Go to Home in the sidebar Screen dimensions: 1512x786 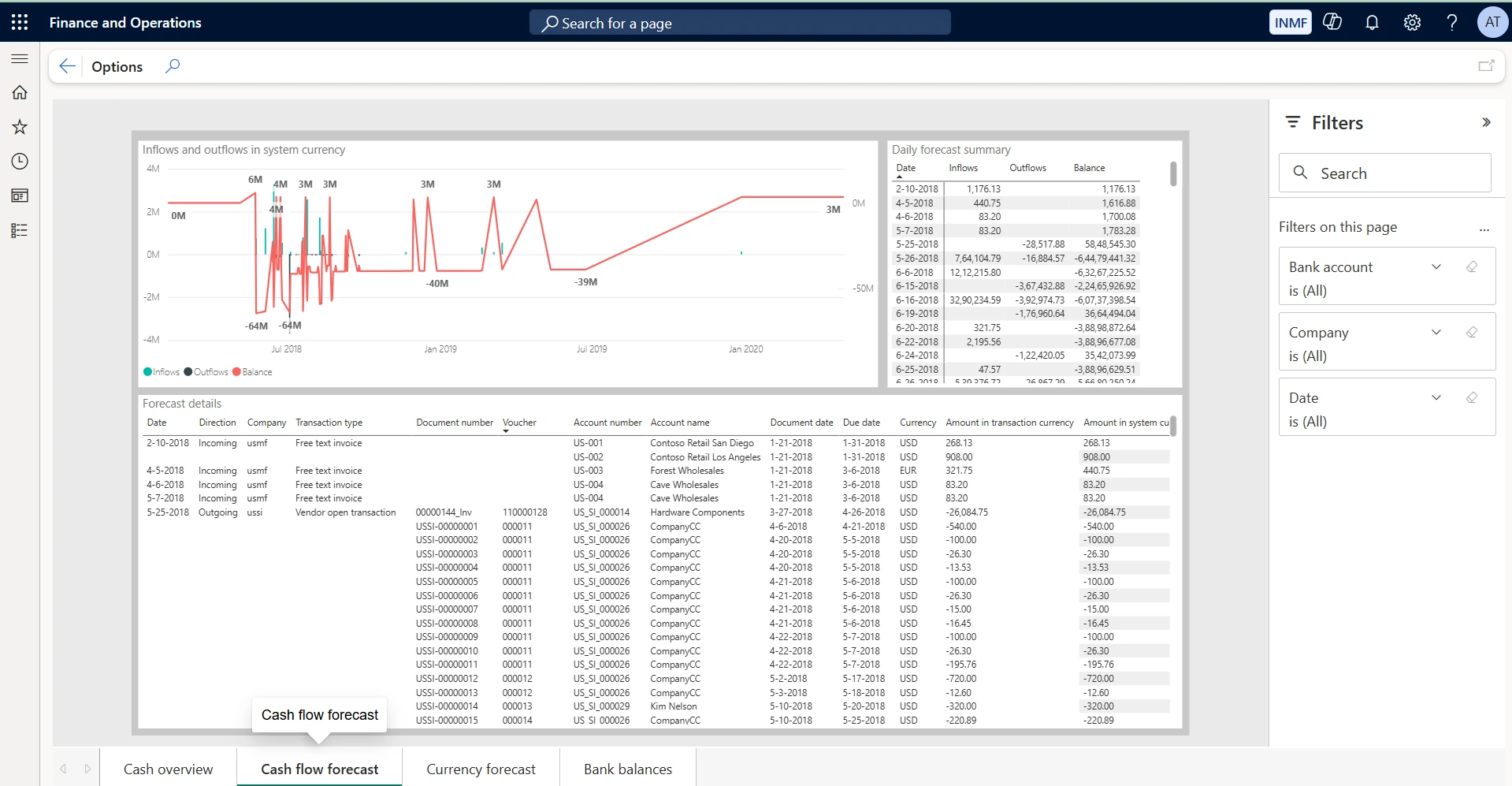tap(20, 92)
